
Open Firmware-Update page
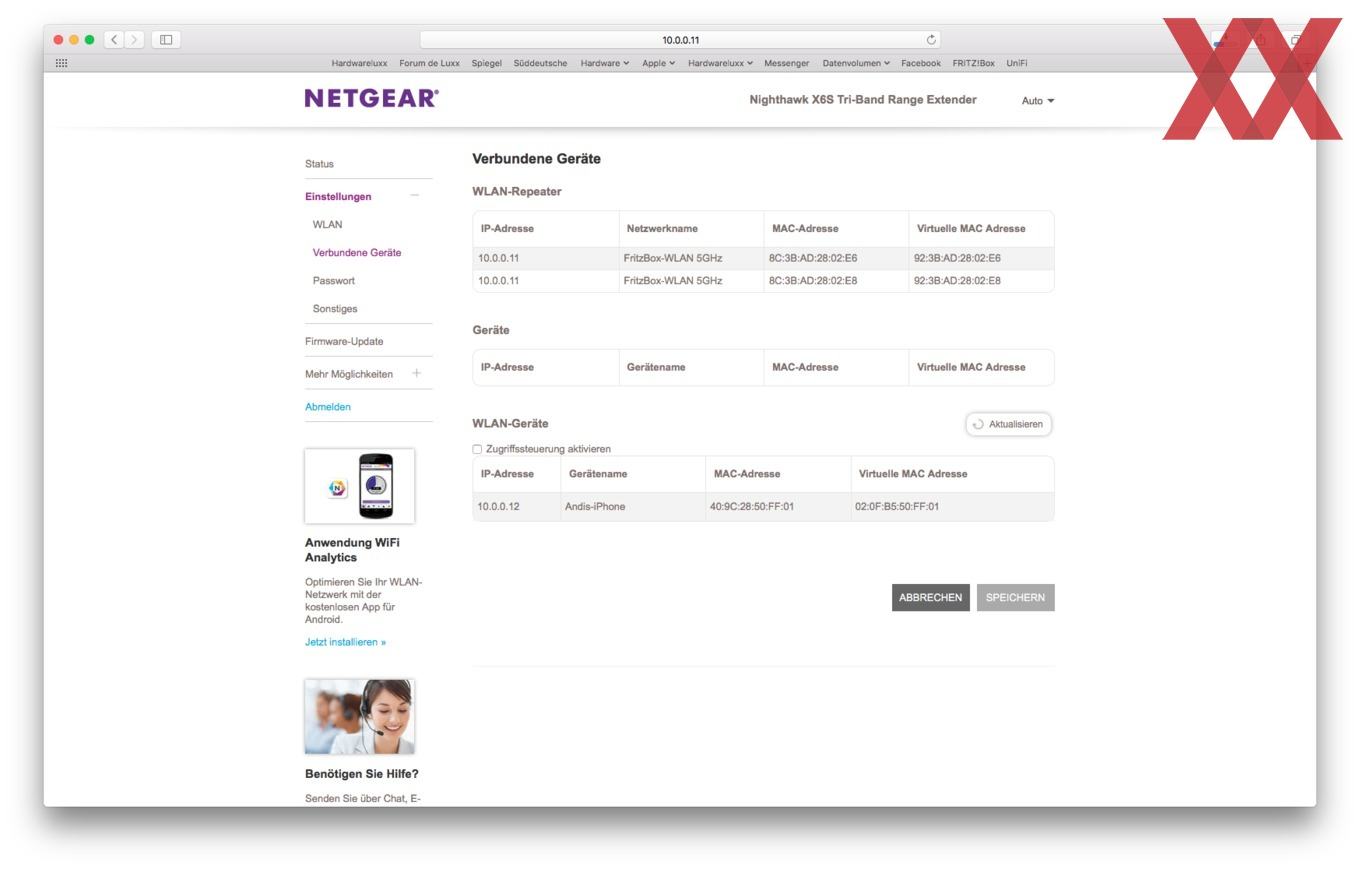[344, 341]
